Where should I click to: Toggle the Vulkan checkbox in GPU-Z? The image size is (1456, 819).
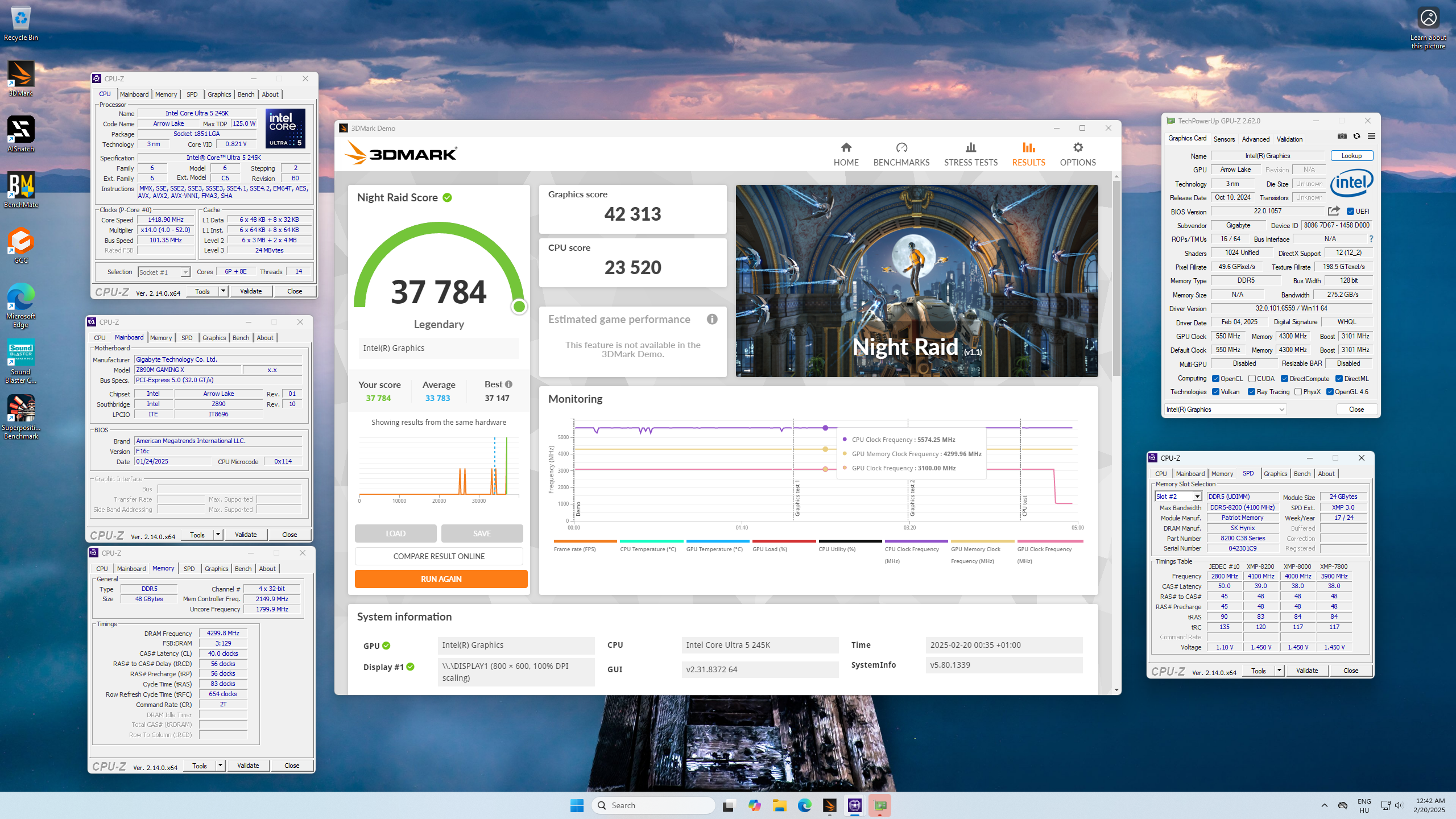coord(1215,392)
